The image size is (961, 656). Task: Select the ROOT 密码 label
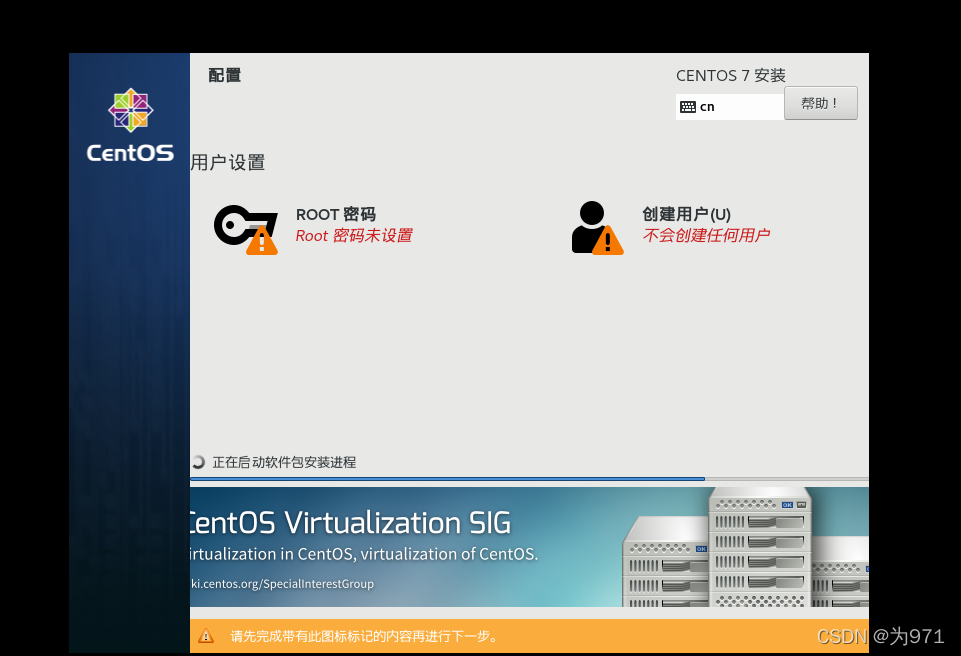tap(336, 214)
